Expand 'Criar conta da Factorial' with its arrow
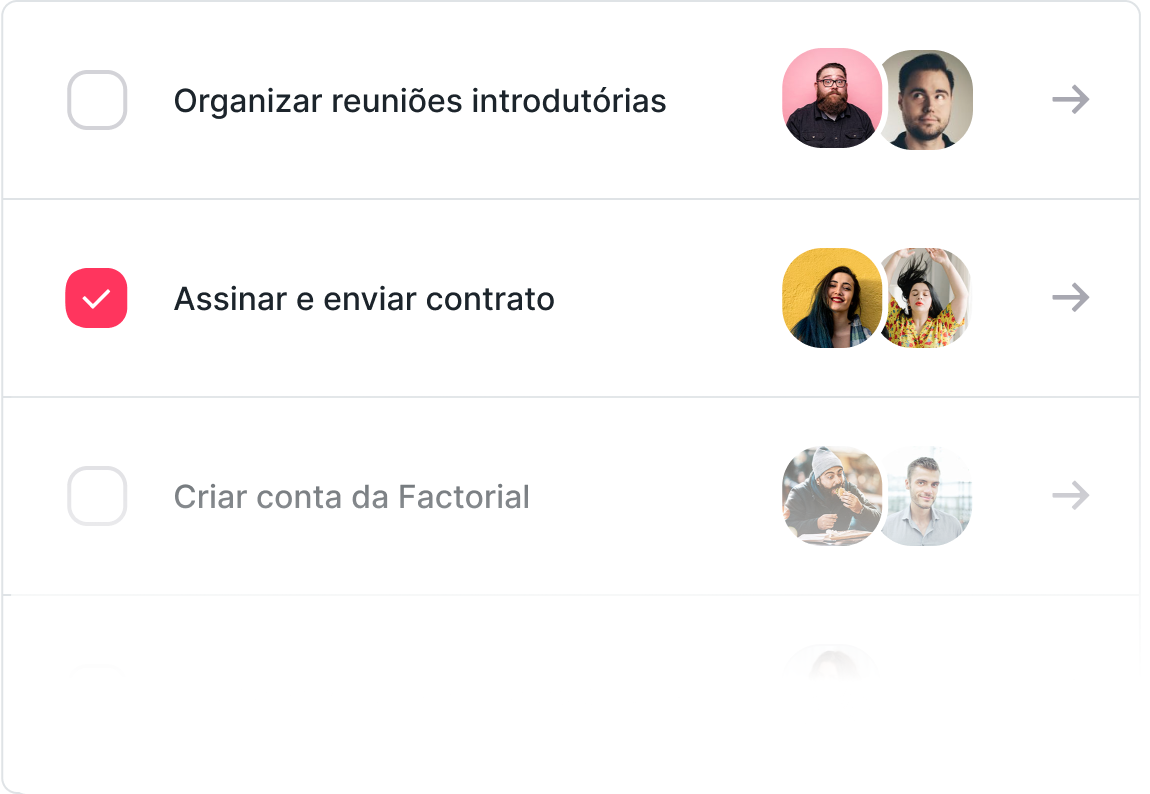 point(1070,496)
